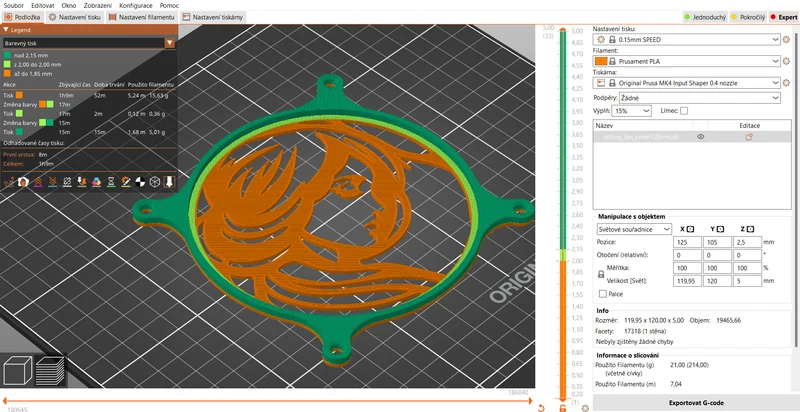Open the Výplň 15% infill dropdown
The width and height of the screenshot is (800, 412).
(x=631, y=111)
